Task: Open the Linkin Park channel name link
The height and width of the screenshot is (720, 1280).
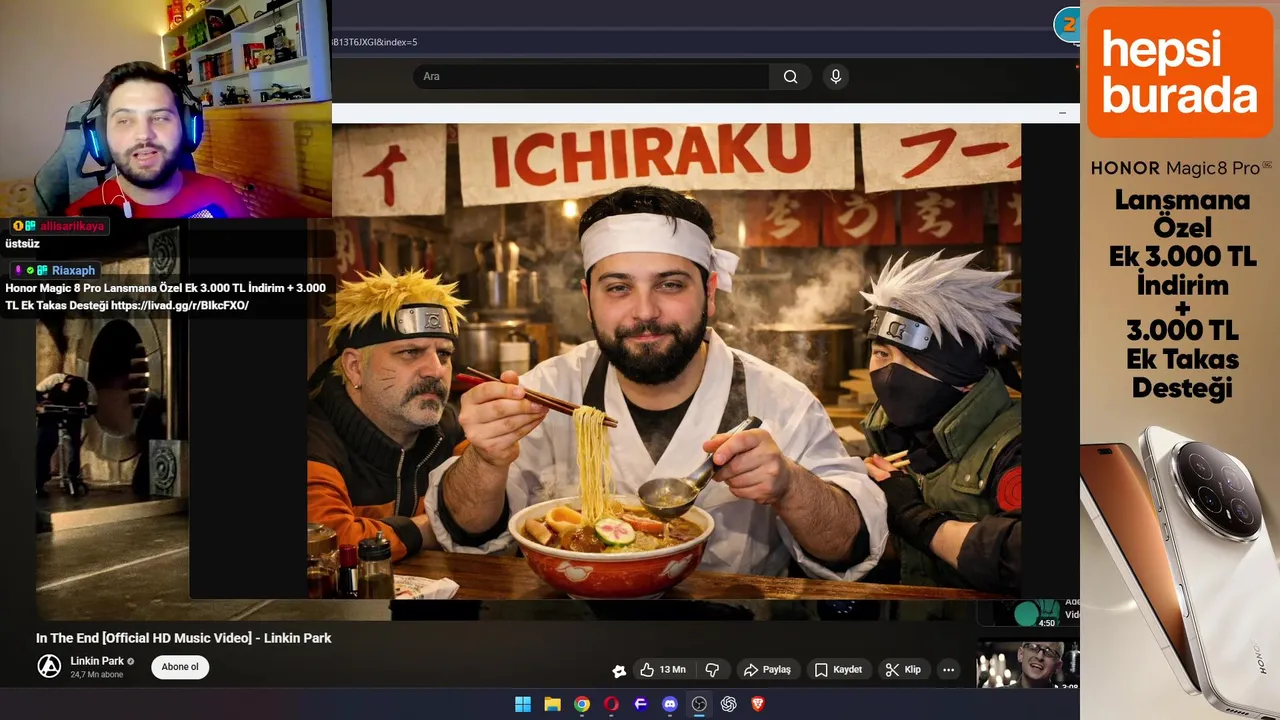Action: coord(97,661)
